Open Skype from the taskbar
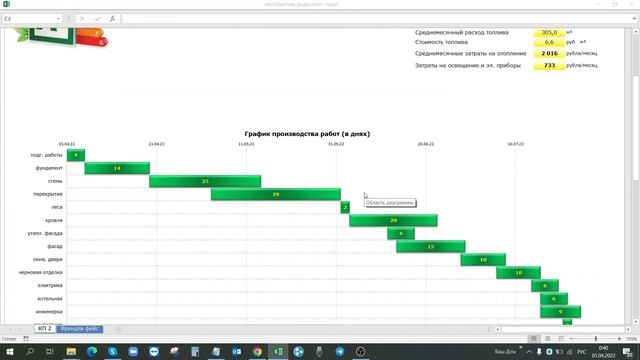This screenshot has height=360, width=640. [113, 351]
